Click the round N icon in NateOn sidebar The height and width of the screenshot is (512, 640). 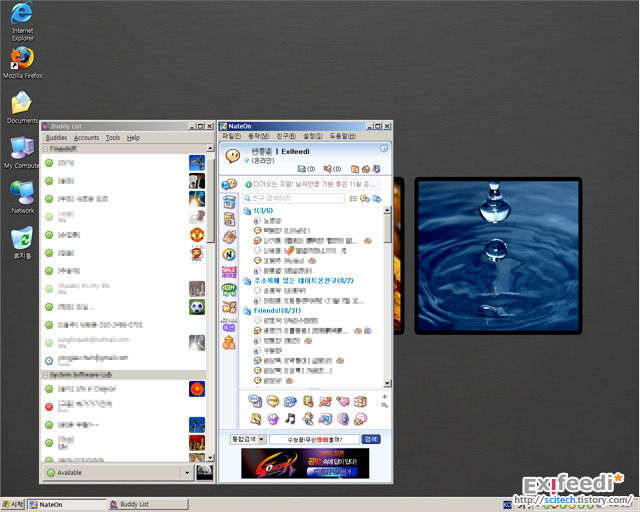pos(229,254)
